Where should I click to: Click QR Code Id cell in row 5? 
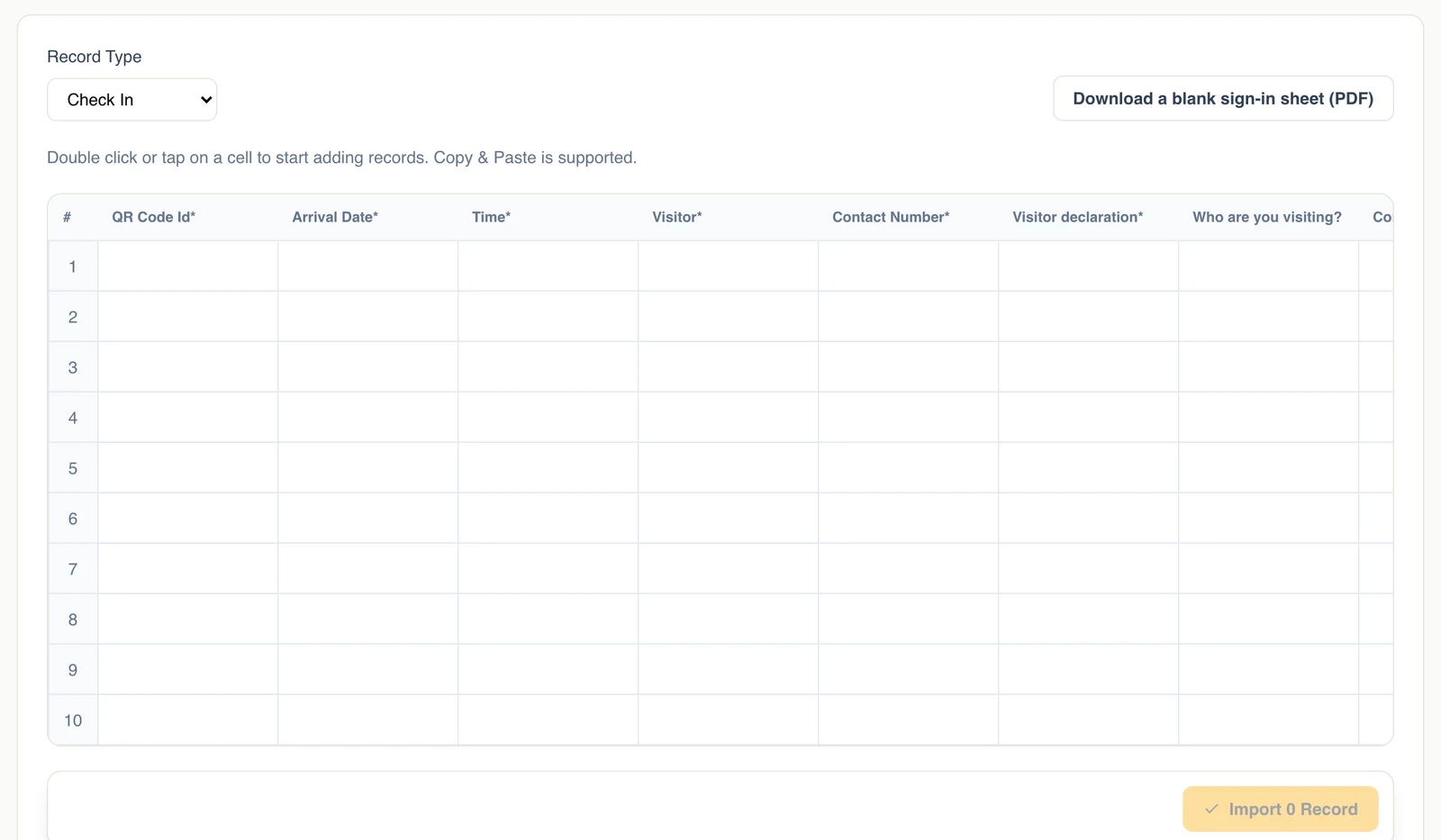[188, 468]
